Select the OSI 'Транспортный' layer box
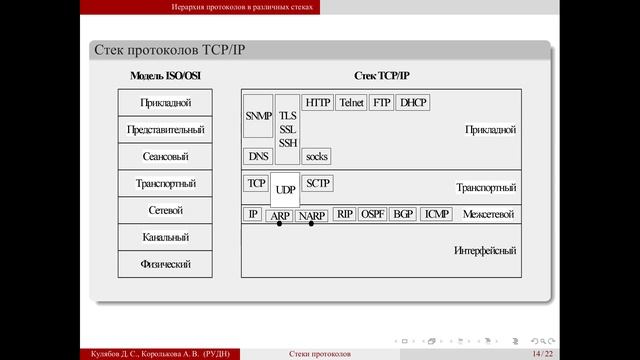This screenshot has height=360, width=640. (165, 184)
